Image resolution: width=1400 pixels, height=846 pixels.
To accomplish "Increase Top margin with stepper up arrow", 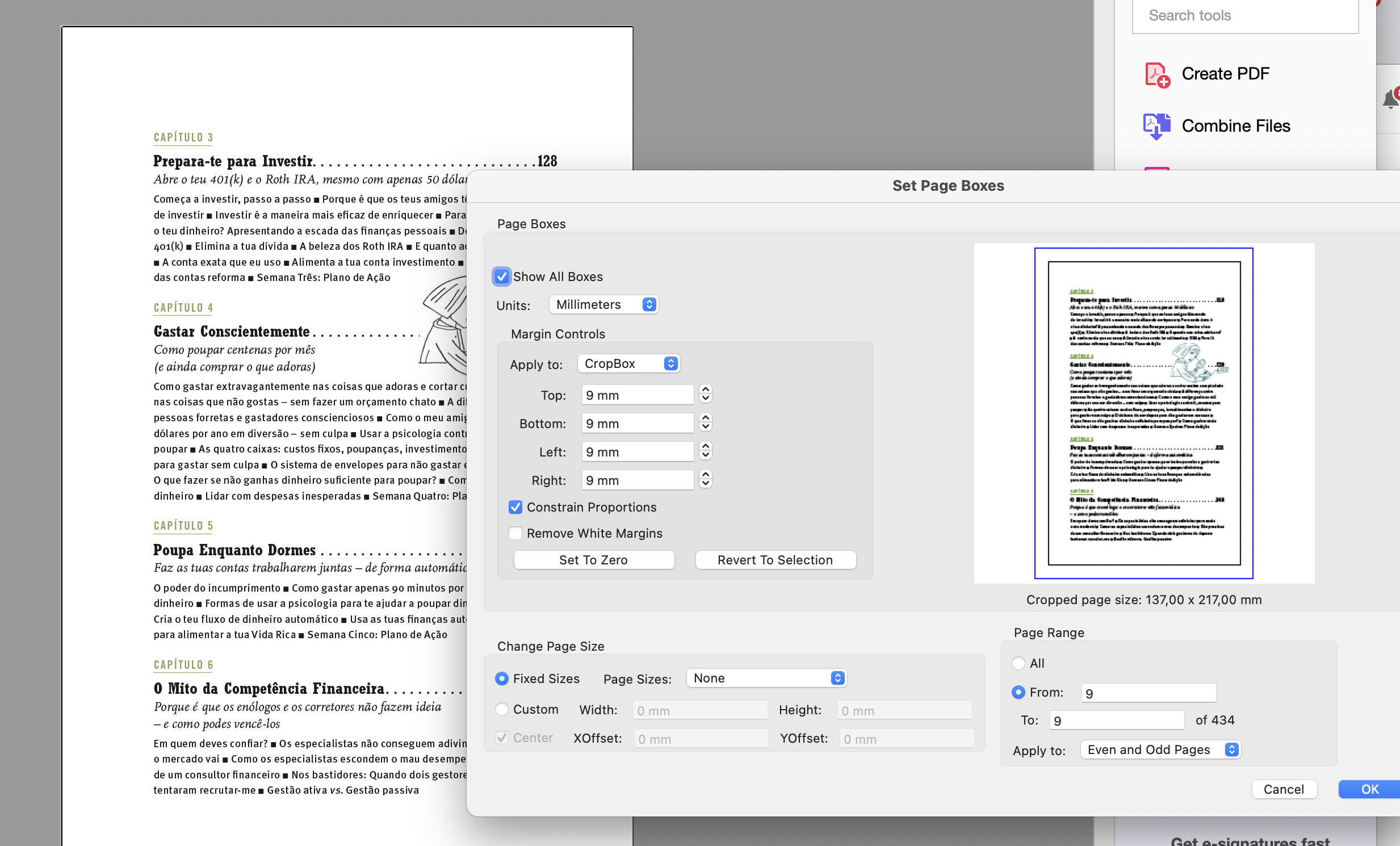I will click(705, 390).
